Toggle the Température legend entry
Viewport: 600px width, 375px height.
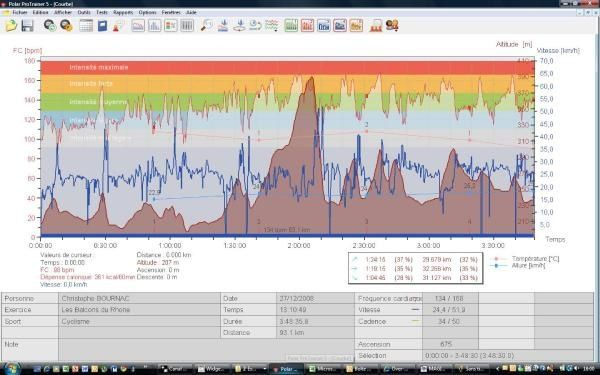tap(525, 259)
